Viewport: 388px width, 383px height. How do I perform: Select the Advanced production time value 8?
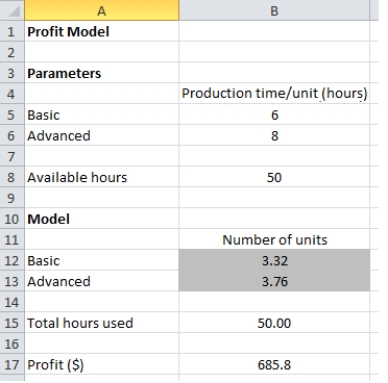click(x=274, y=135)
